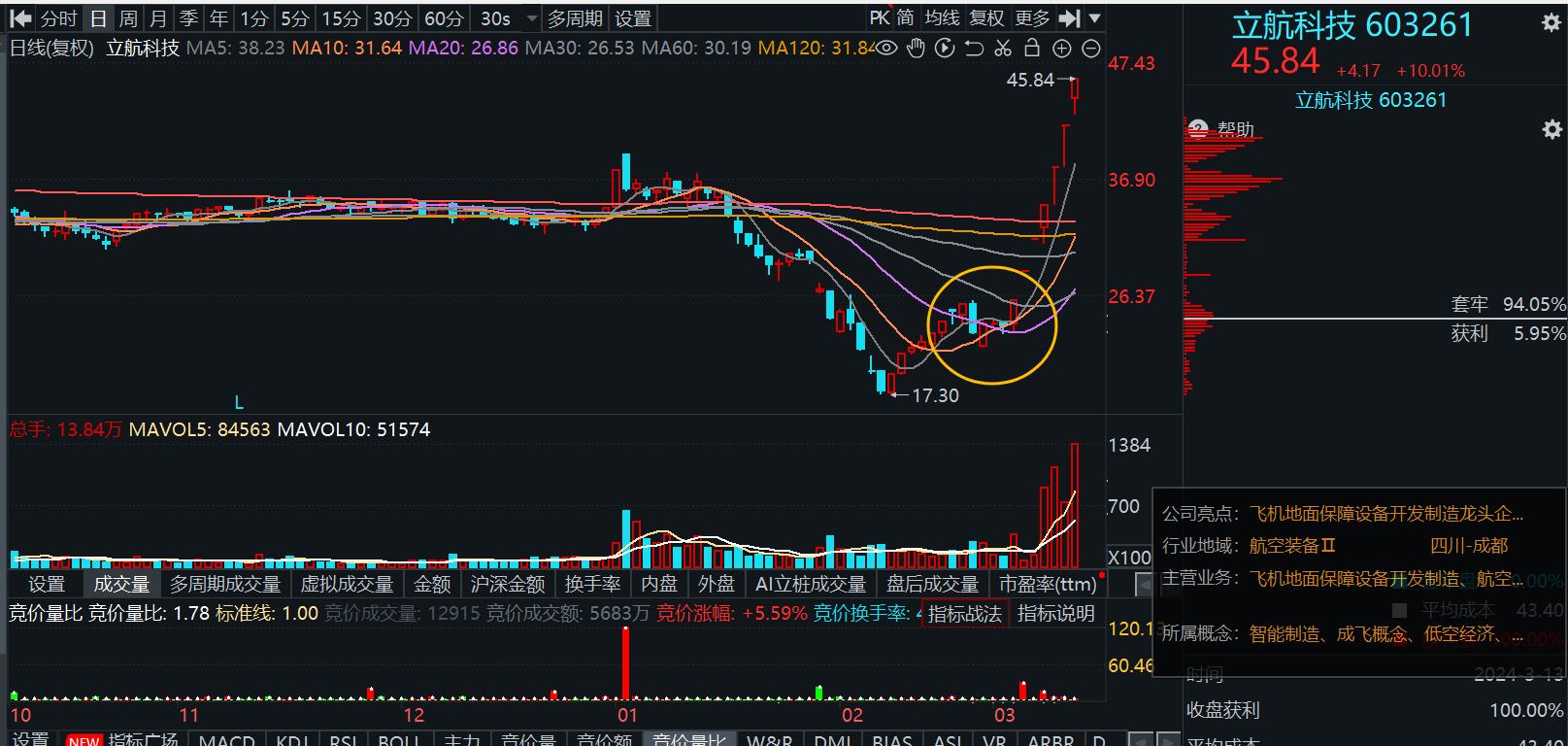This screenshot has width=1568, height=746.
Task: Select the 内盘 indicator tab
Action: click(659, 584)
